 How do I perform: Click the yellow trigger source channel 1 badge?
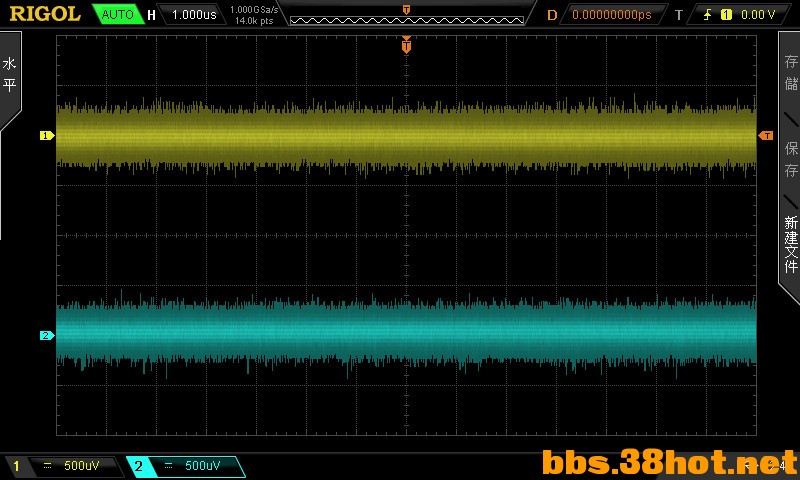click(726, 15)
